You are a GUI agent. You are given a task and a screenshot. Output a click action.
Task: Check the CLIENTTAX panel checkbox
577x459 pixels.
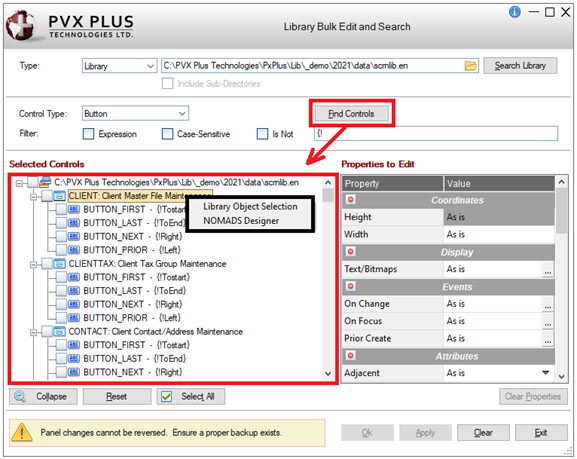(47, 264)
